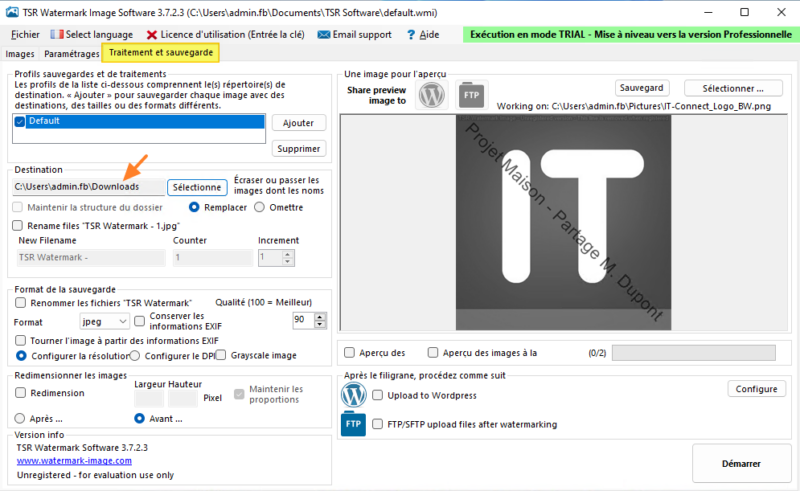This screenshot has height=491, width=800.
Task: Click the question mark Aide icon
Action: (x=411, y=35)
